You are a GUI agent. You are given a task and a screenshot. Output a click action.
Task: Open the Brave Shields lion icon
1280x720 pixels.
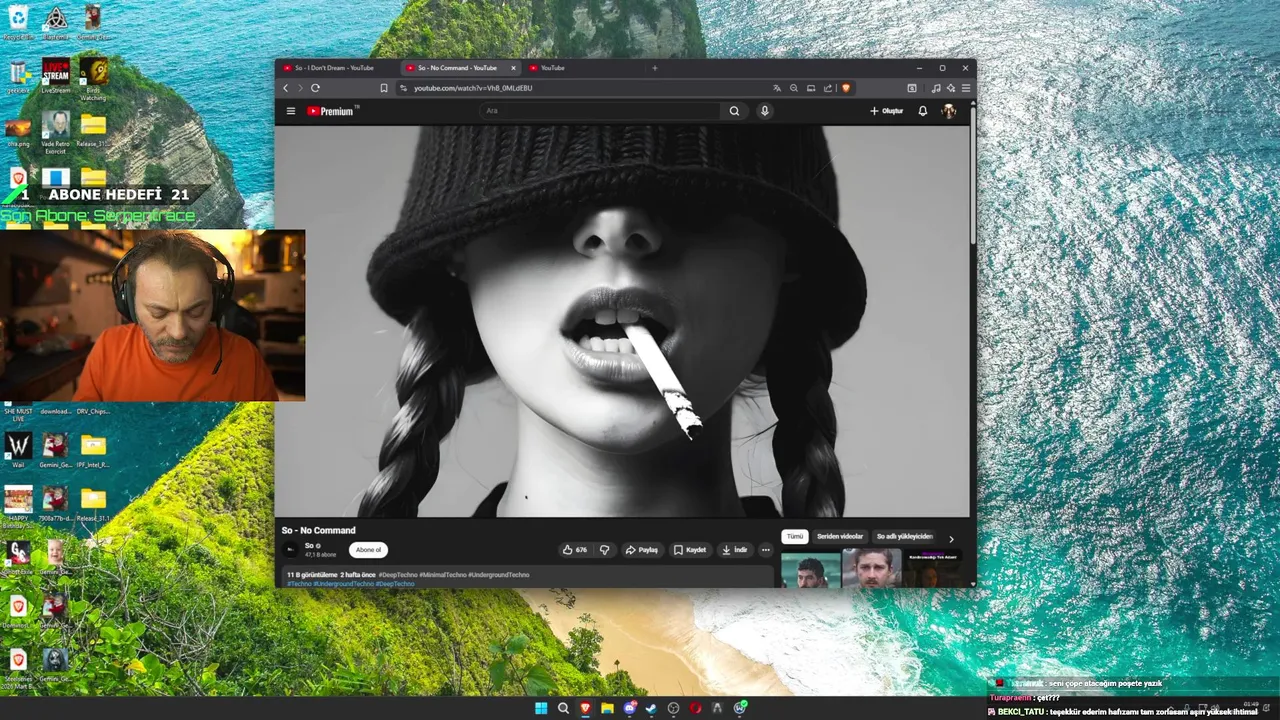tap(845, 88)
